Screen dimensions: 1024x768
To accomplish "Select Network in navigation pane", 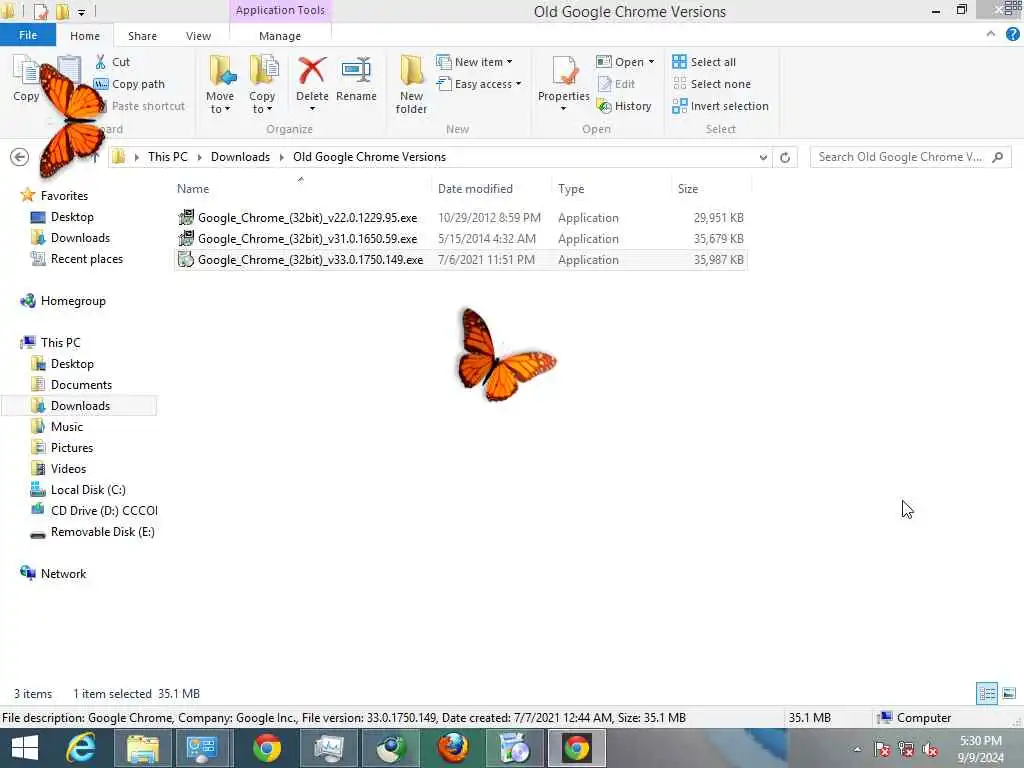I will tap(63, 573).
